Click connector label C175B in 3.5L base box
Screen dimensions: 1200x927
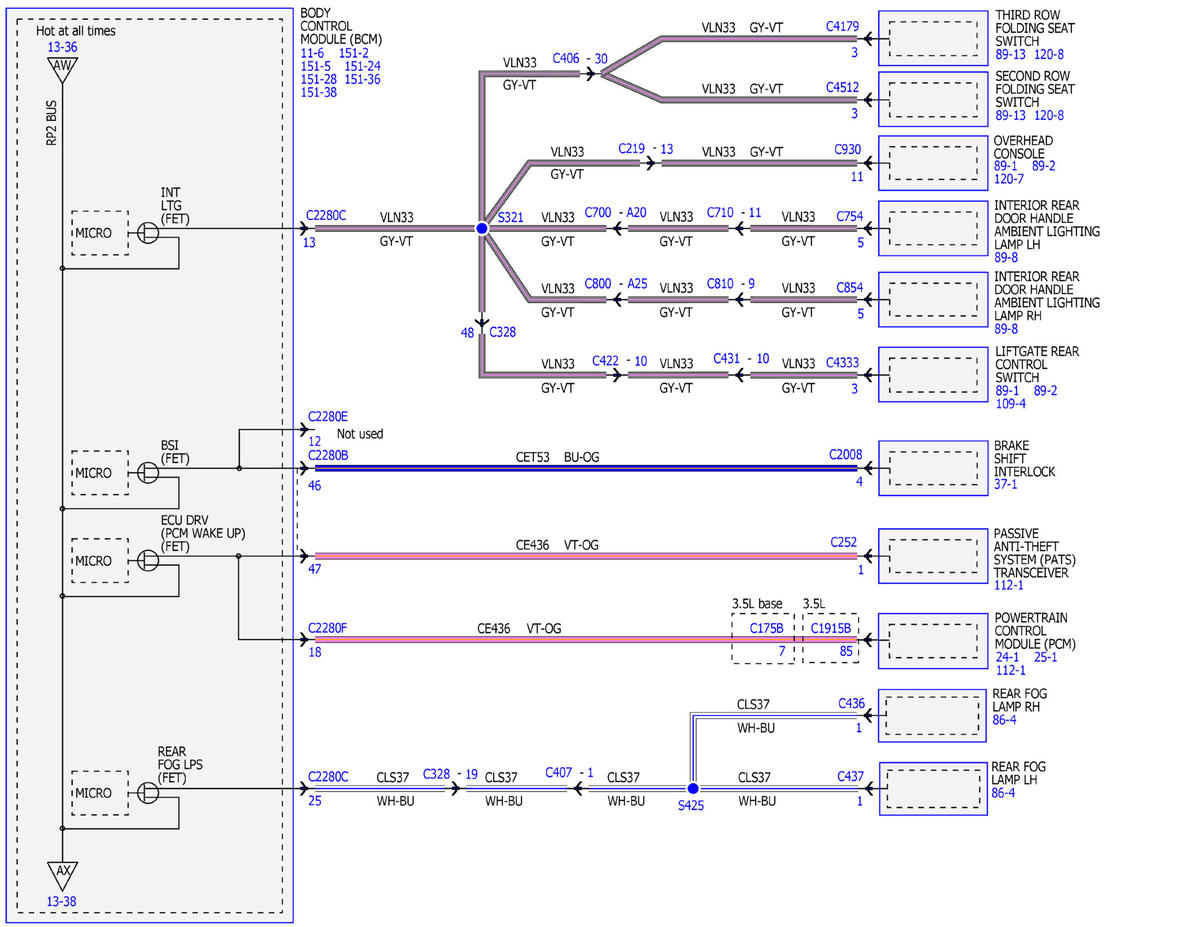coord(767,629)
